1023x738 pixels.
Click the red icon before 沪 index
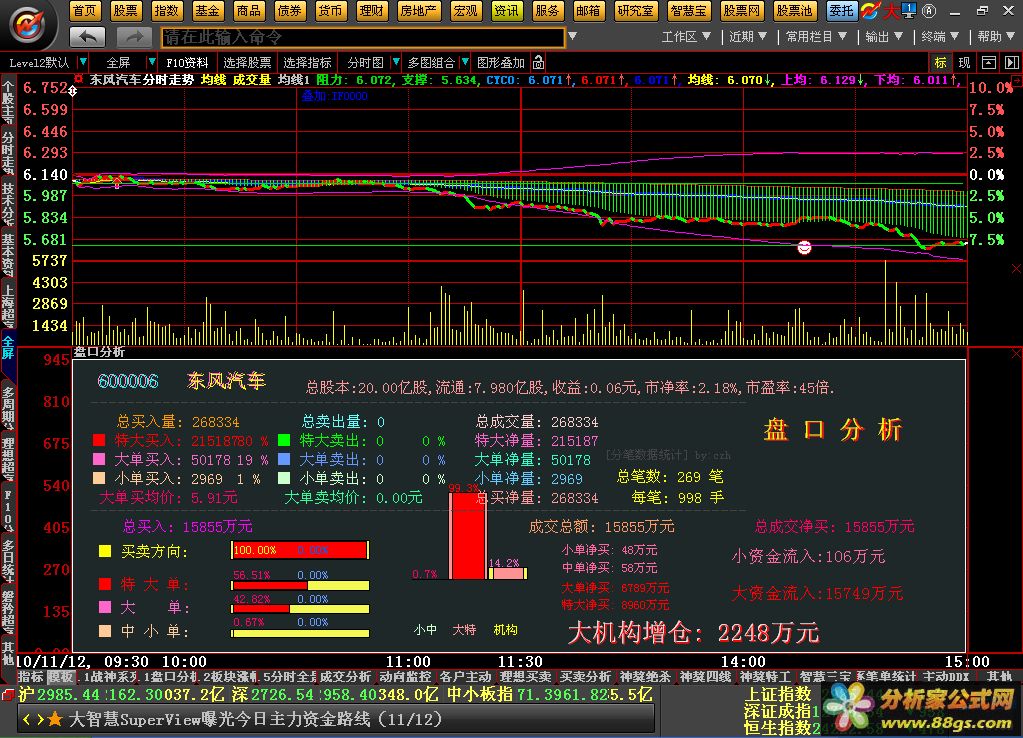(8, 694)
